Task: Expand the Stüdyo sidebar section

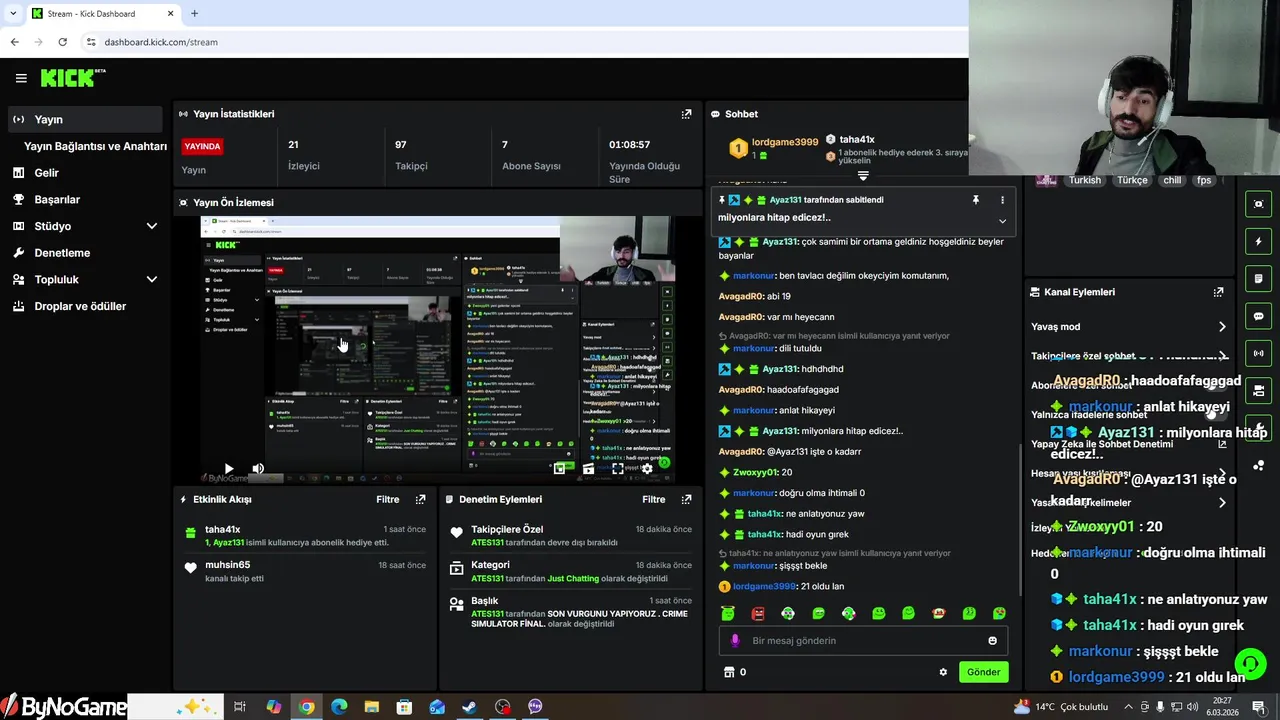Action: (152, 226)
